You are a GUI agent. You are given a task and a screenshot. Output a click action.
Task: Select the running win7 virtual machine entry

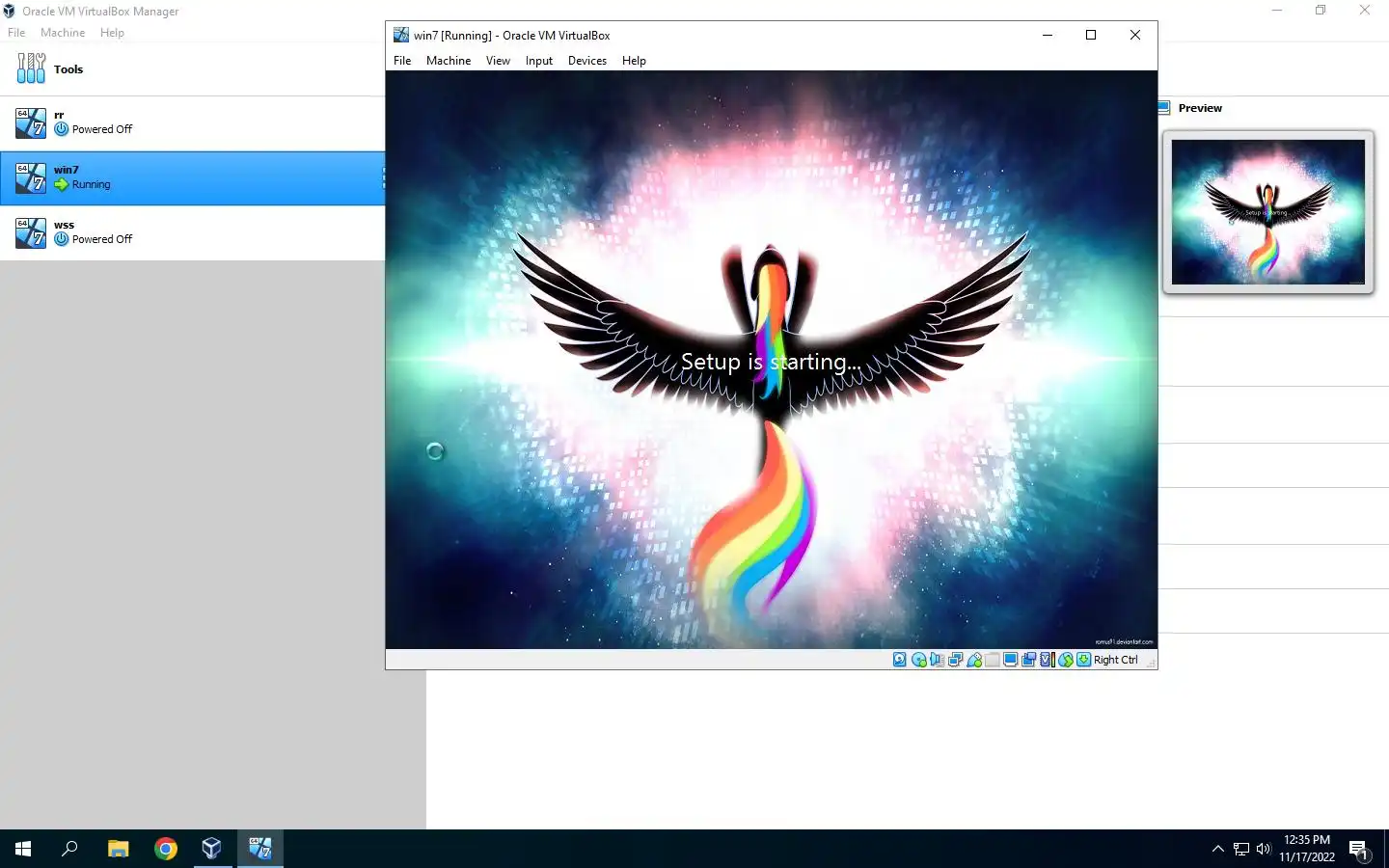coord(193,178)
